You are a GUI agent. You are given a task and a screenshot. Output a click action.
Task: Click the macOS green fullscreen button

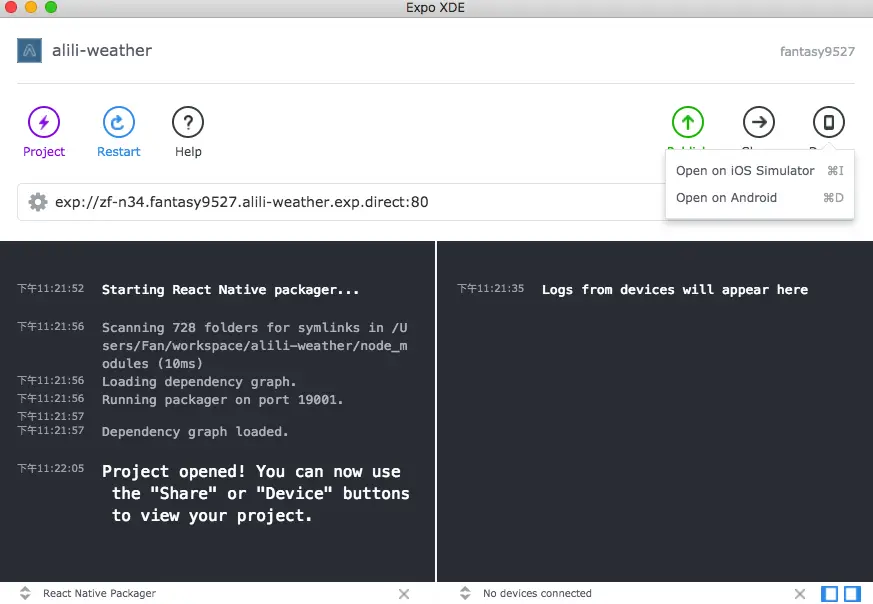pyautogui.click(x=51, y=7)
